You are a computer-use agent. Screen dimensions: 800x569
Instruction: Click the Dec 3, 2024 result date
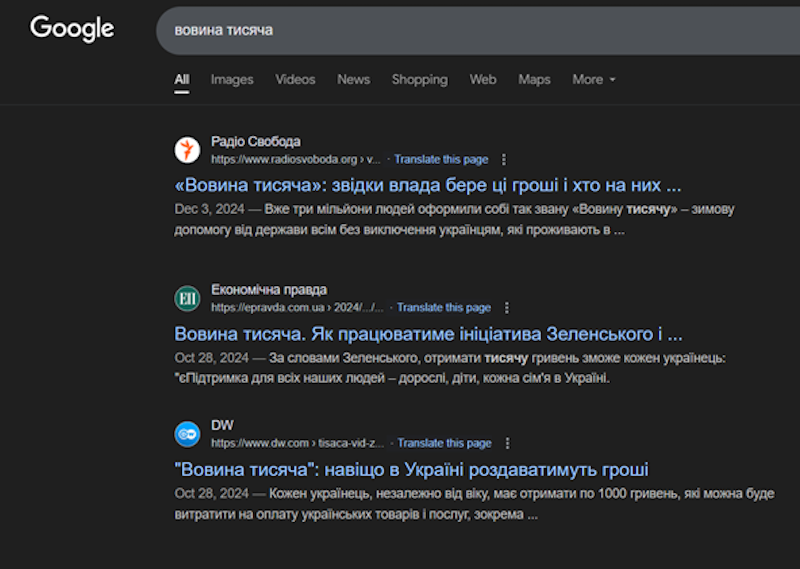209,209
